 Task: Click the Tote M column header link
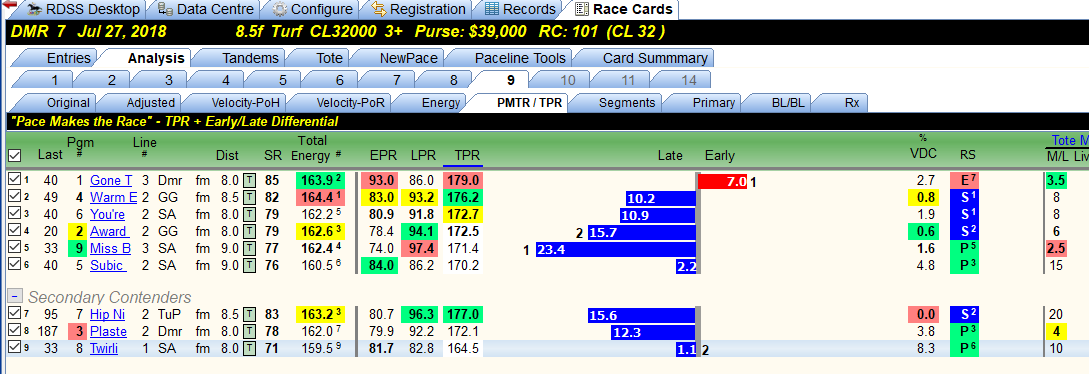click(1070, 140)
